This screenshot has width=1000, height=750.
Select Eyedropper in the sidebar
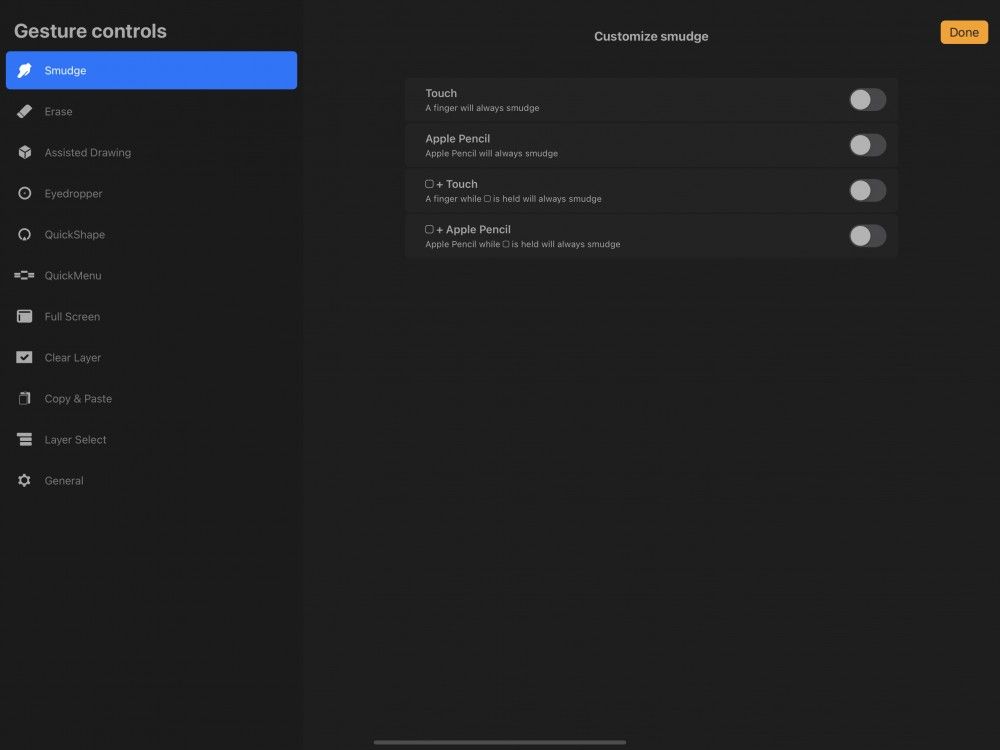click(x=151, y=193)
